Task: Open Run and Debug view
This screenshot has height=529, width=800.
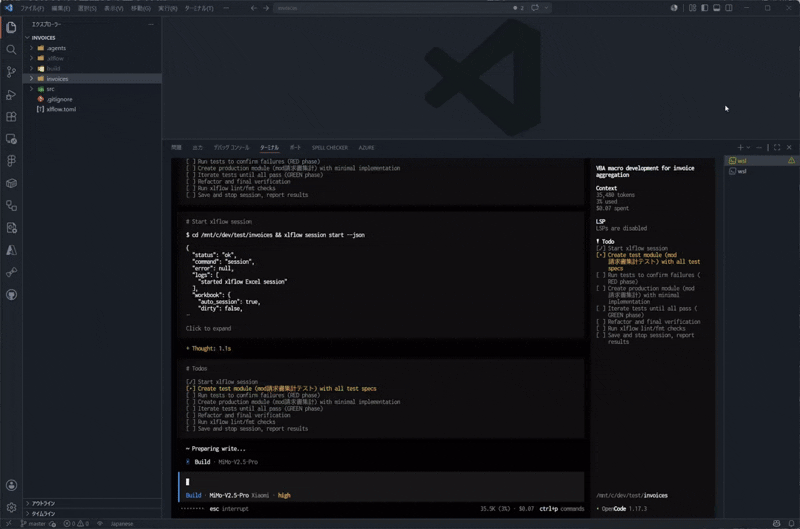Action: pyautogui.click(x=11, y=94)
